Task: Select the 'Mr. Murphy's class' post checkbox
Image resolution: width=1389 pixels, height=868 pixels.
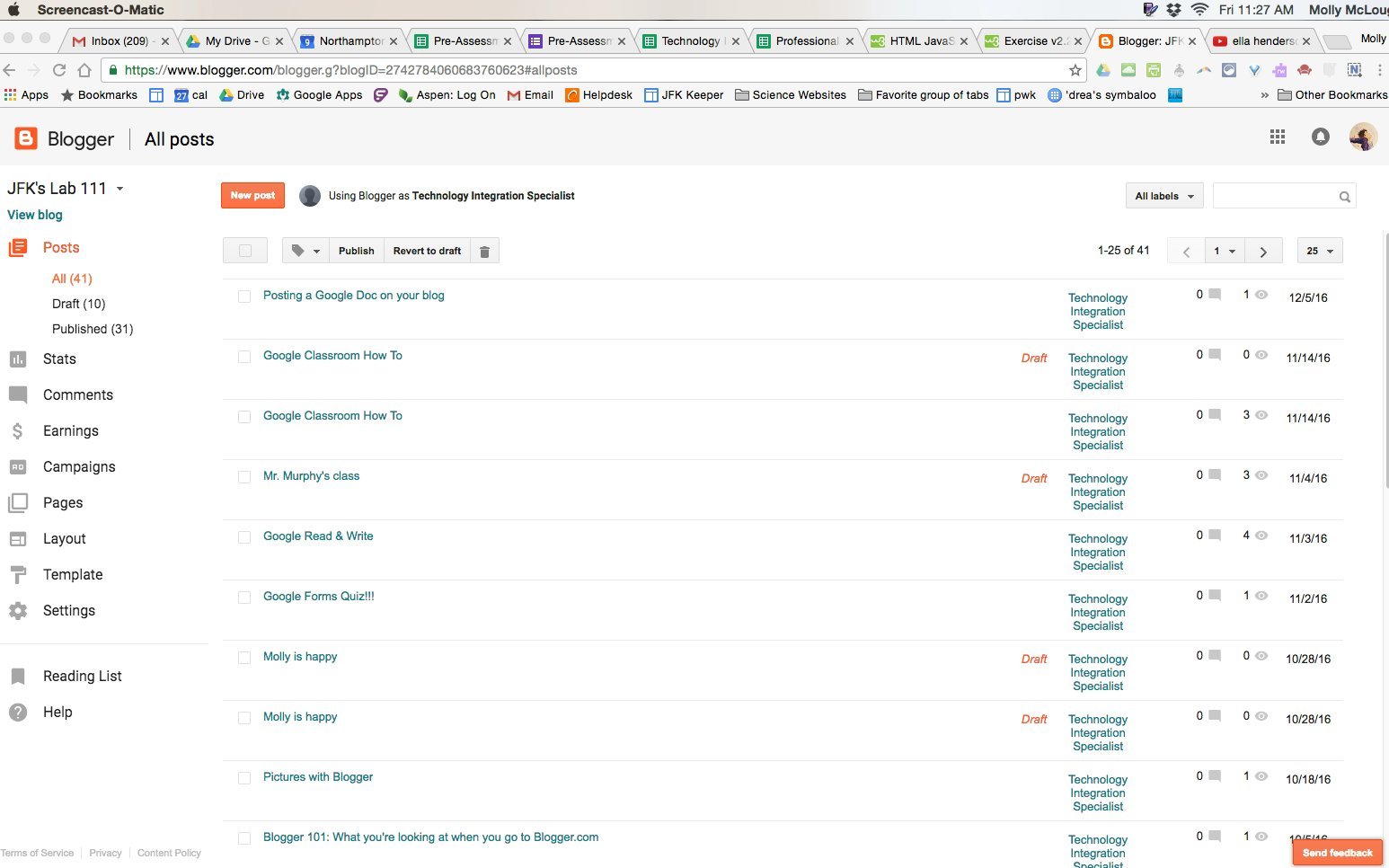Action: tap(243, 476)
